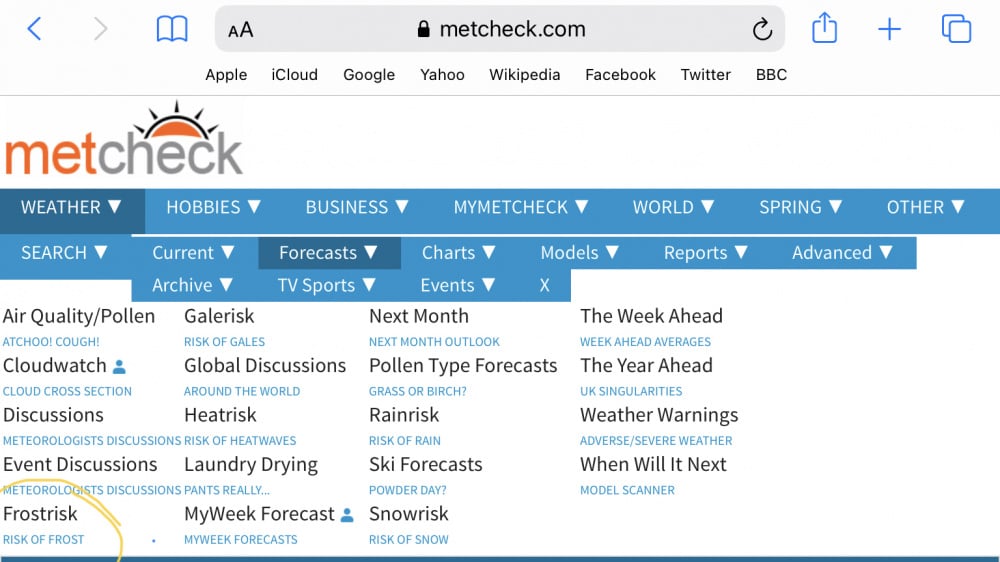This screenshot has width=1000, height=562.
Task: Expand the Charts dropdown
Action: [x=459, y=253]
